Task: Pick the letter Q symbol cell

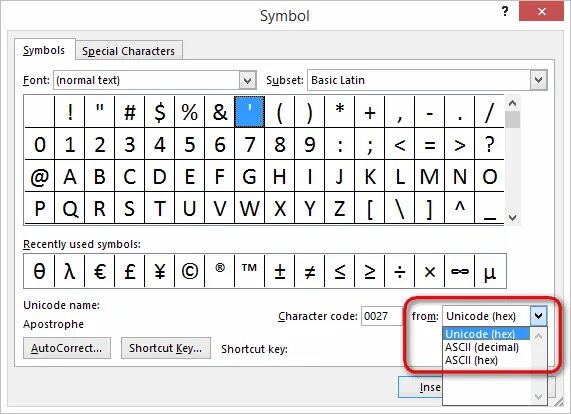Action: tap(70, 208)
